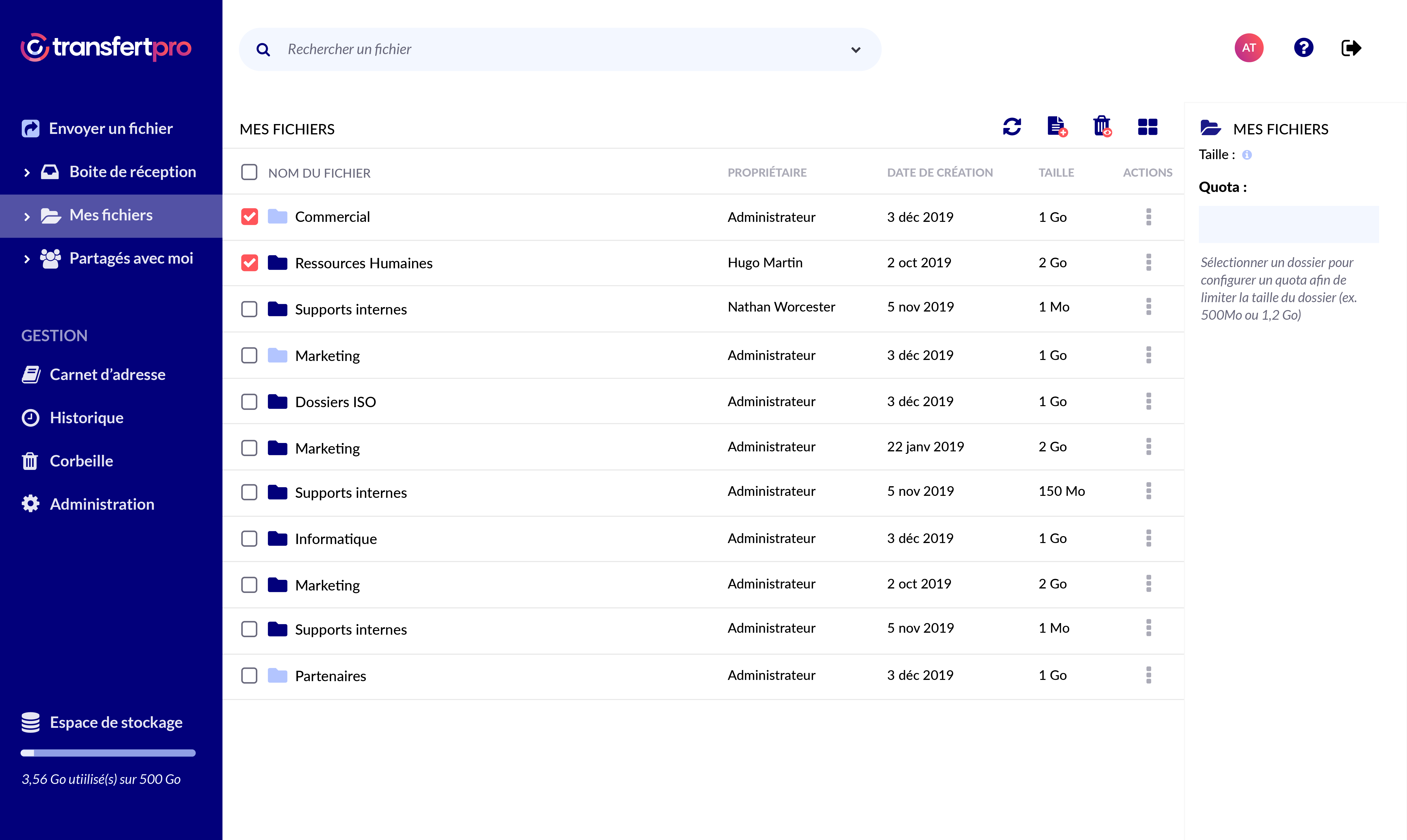The image size is (1407, 840).
Task: Go to Partagés avec moi
Action: click(117, 258)
